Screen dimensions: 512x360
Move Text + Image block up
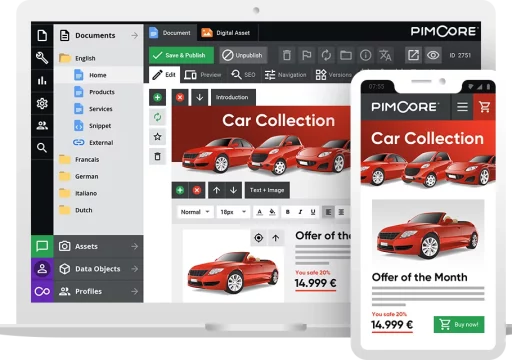[217, 190]
